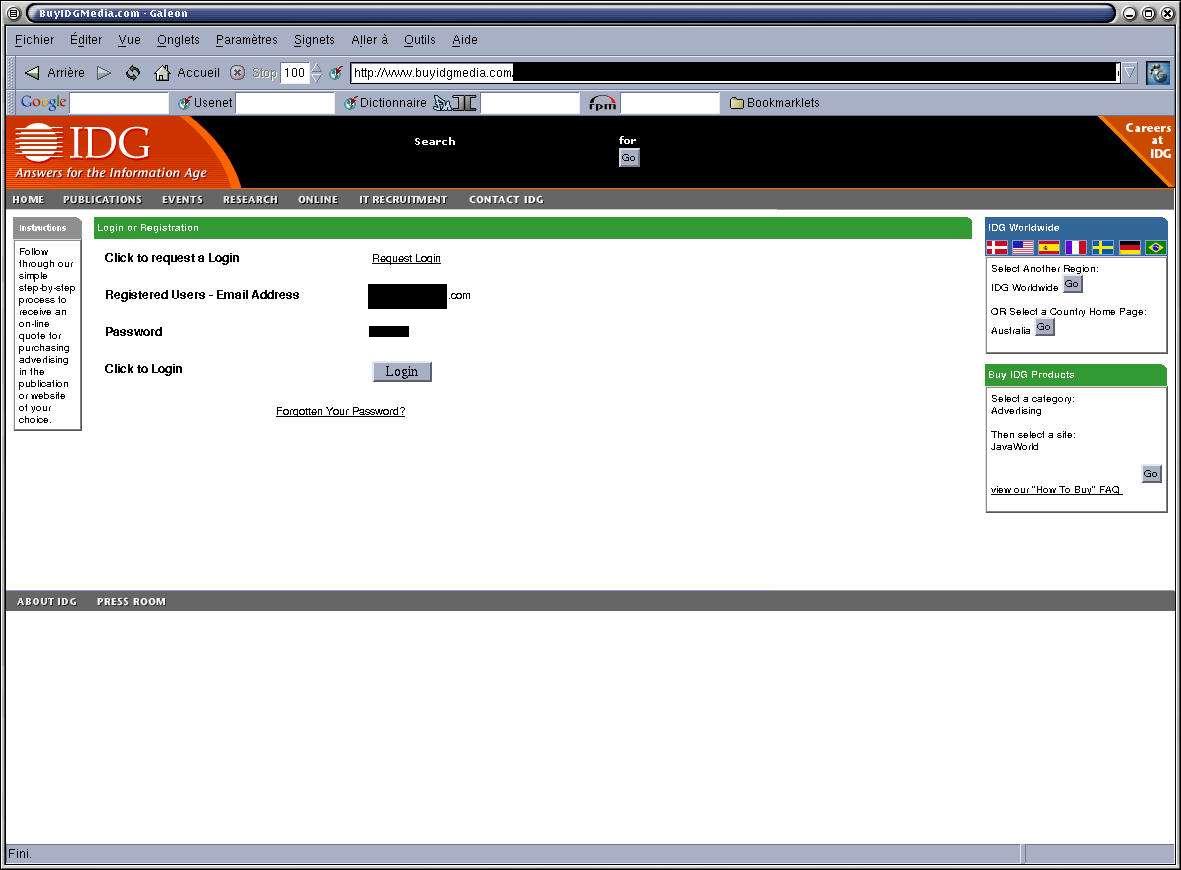Open the Onglets menu
Image resolution: width=1181 pixels, height=870 pixels.
[179, 40]
